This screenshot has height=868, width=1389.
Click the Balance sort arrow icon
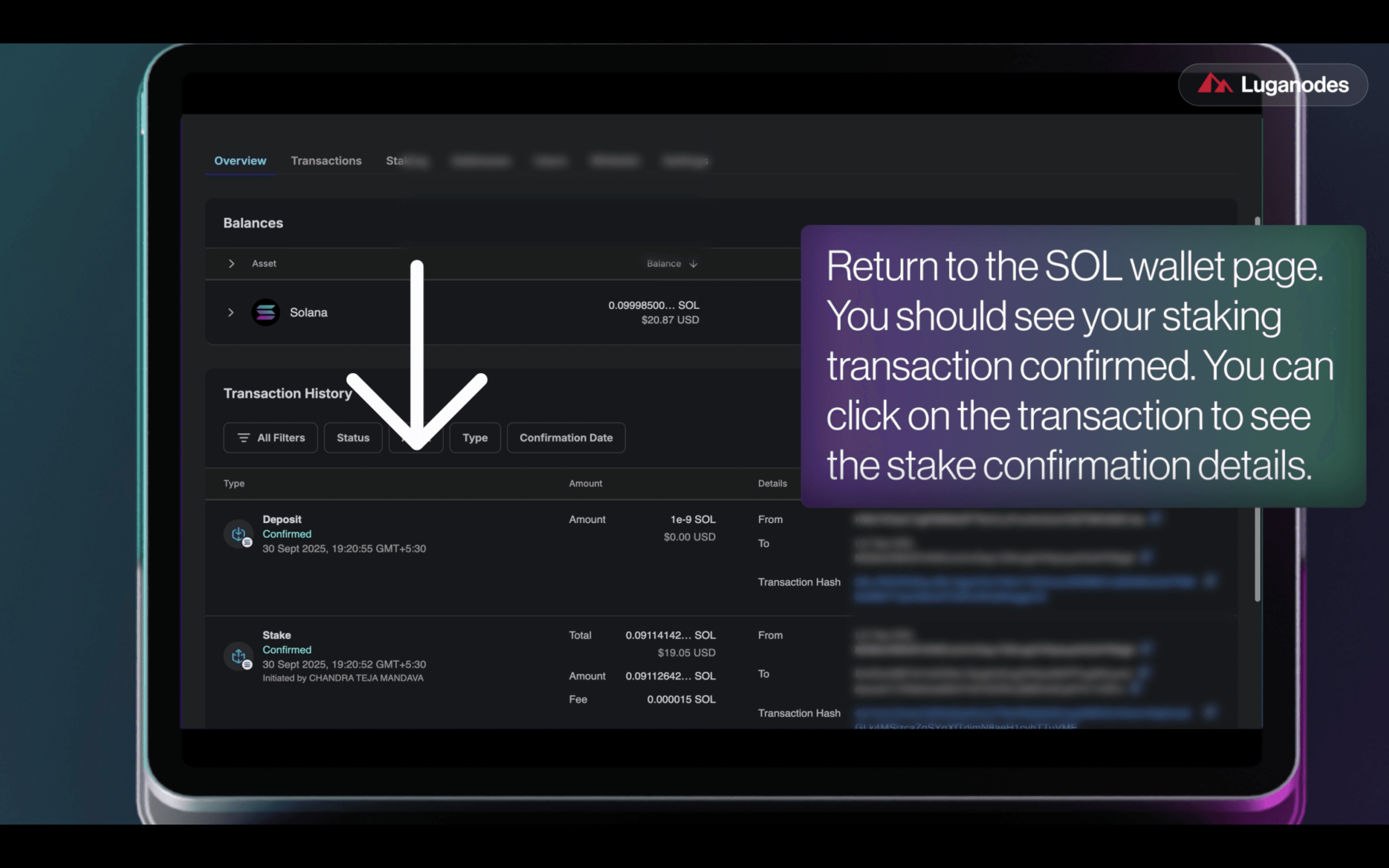pos(694,263)
